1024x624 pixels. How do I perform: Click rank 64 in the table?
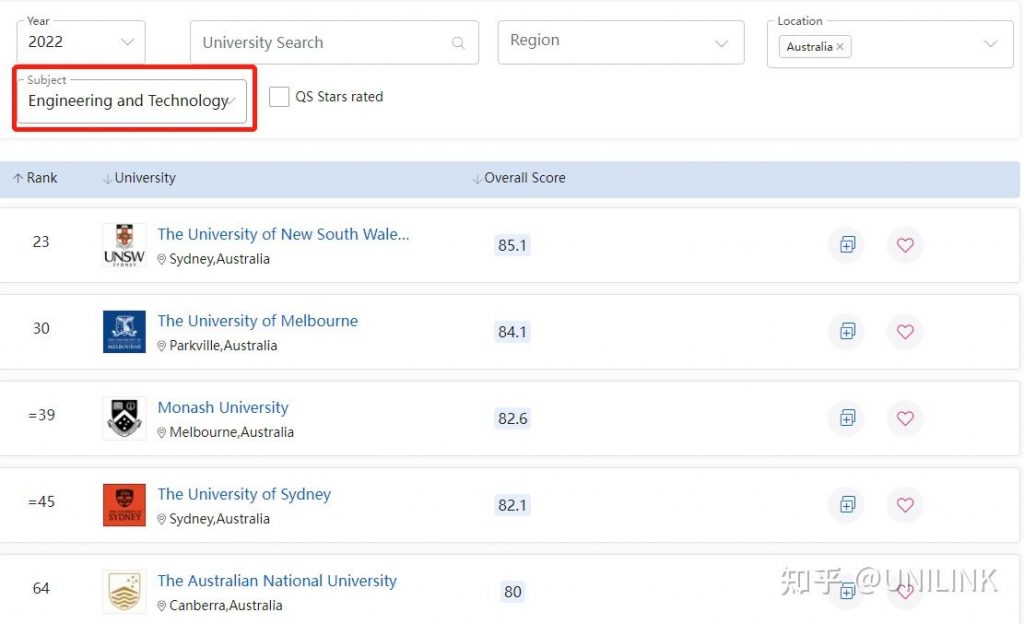[x=41, y=588]
